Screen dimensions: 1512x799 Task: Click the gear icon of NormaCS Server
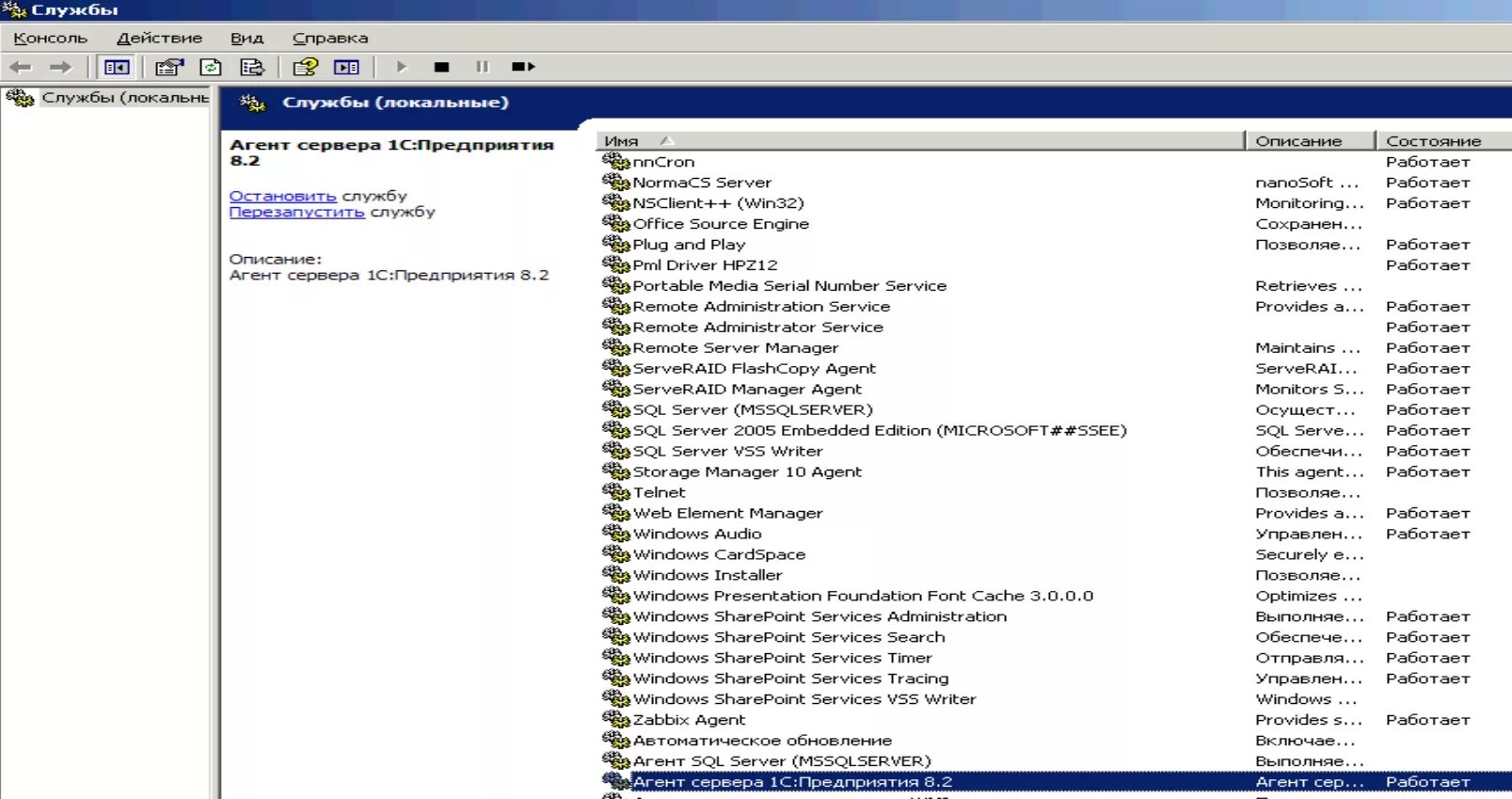(615, 182)
